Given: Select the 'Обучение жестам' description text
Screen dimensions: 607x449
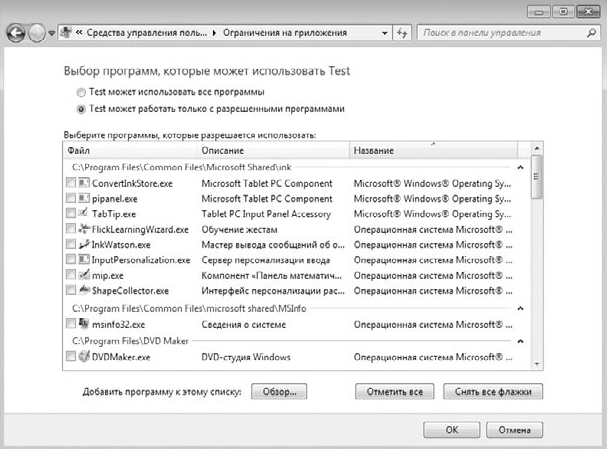Looking at the screenshot, I should tap(240, 230).
